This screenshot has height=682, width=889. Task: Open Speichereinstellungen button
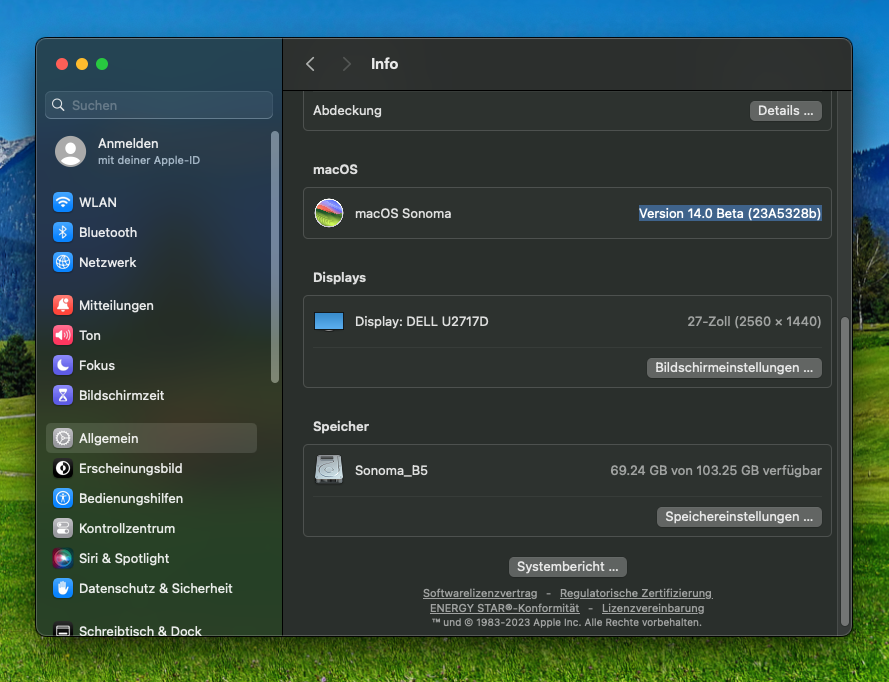coord(739,516)
